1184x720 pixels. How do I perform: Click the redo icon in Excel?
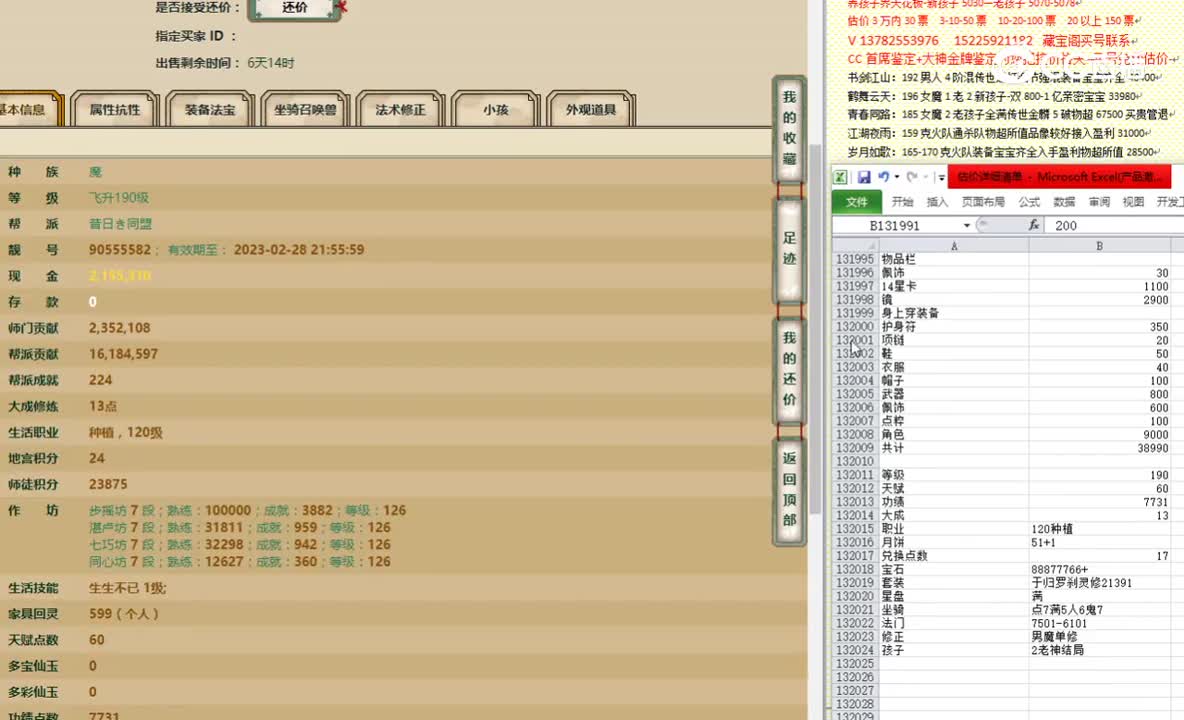(x=912, y=177)
